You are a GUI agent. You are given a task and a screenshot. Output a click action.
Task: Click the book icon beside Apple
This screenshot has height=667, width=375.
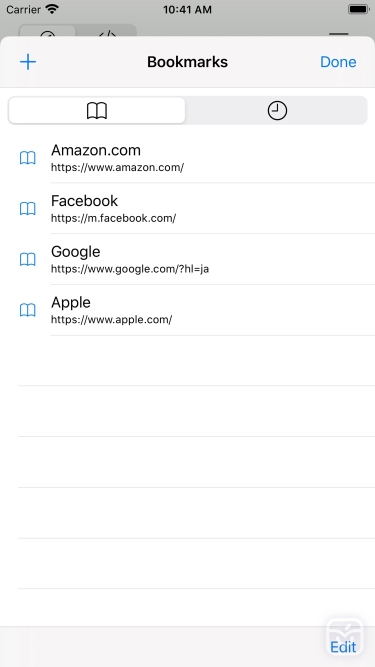[28, 311]
